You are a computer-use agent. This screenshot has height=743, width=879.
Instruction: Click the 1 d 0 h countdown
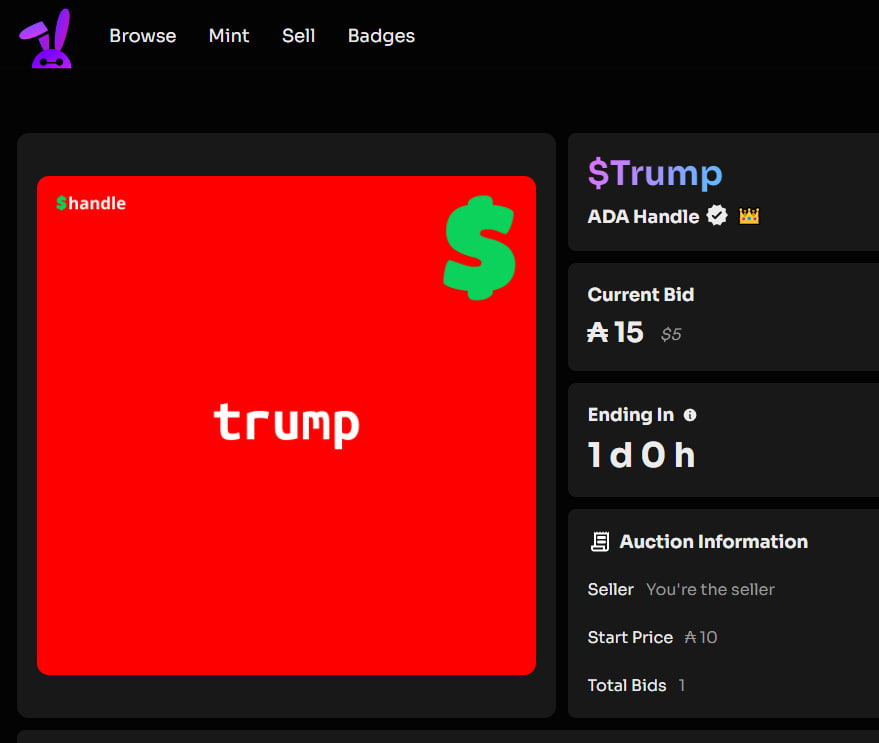point(641,455)
